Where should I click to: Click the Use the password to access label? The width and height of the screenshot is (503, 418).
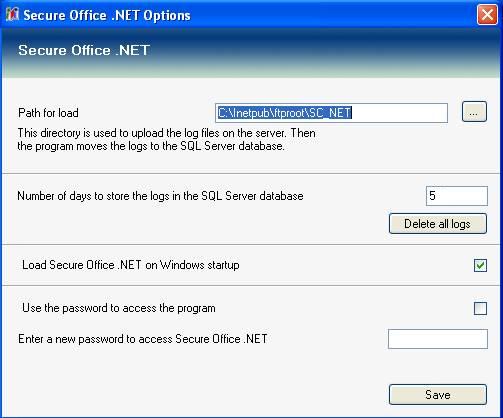(119, 308)
